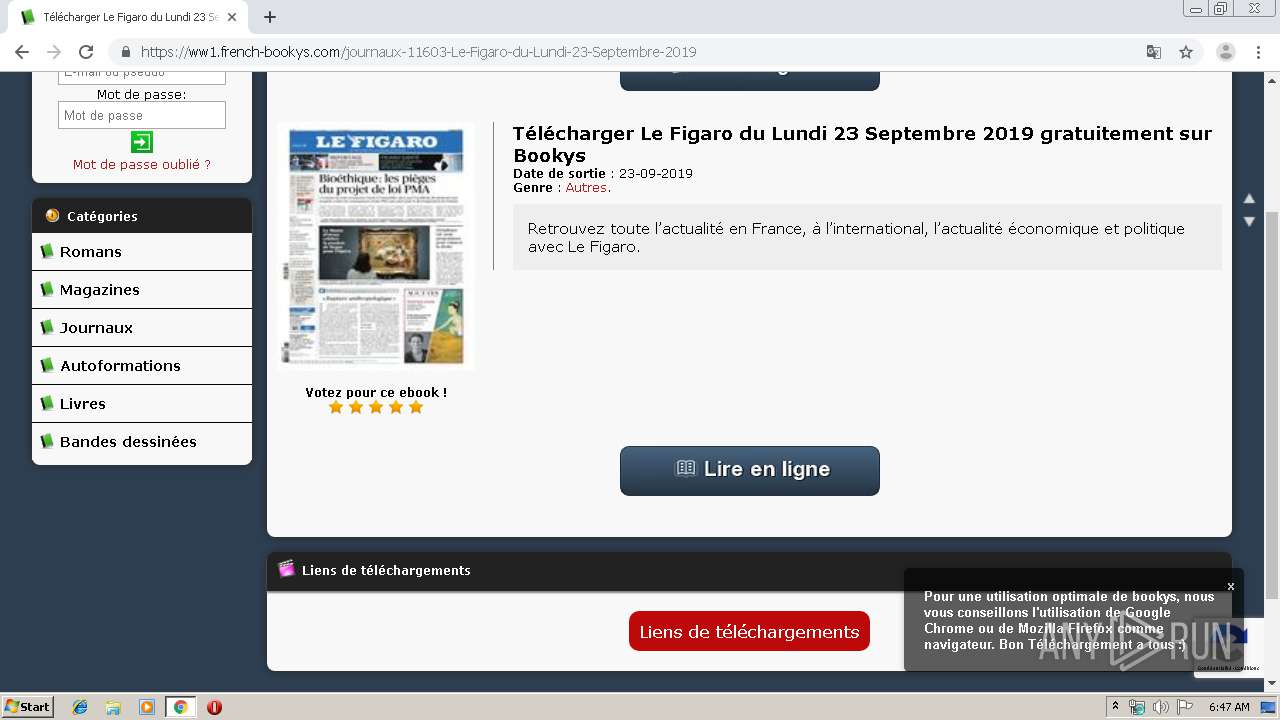
Task: Rate ebook with fifth star
Action: (x=416, y=407)
